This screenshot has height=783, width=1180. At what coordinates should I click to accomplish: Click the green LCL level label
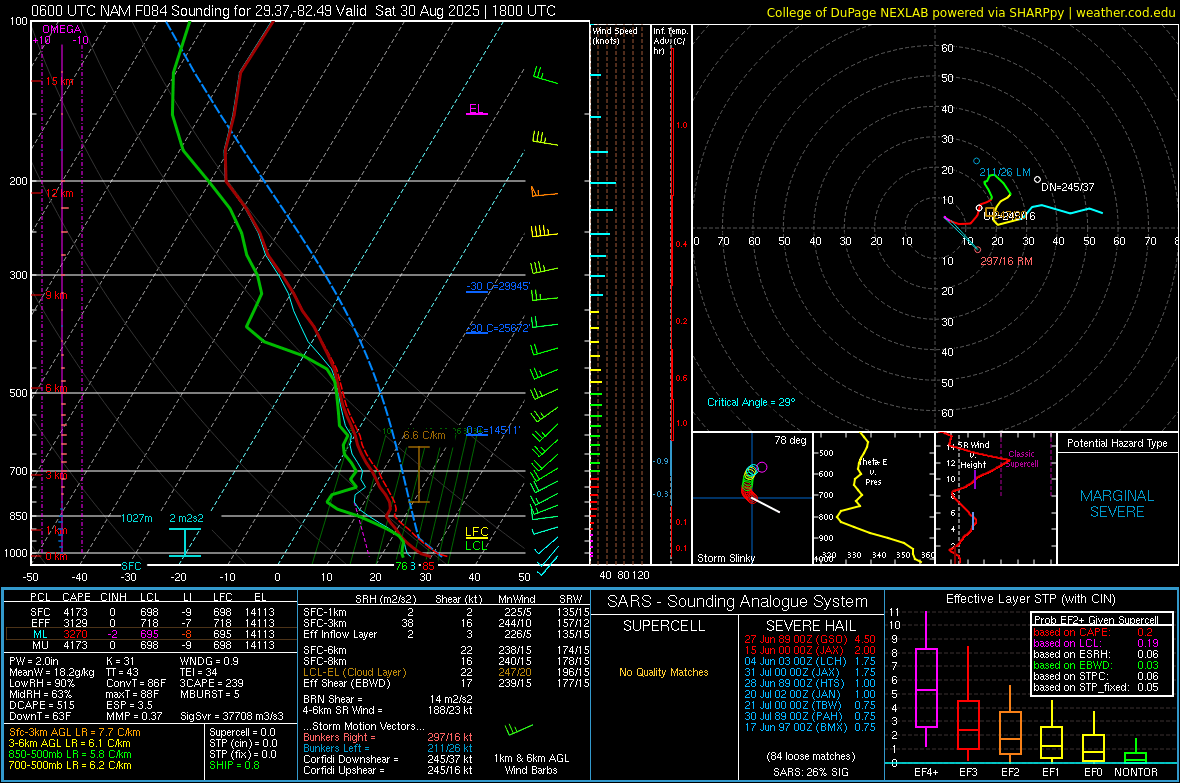[x=476, y=545]
